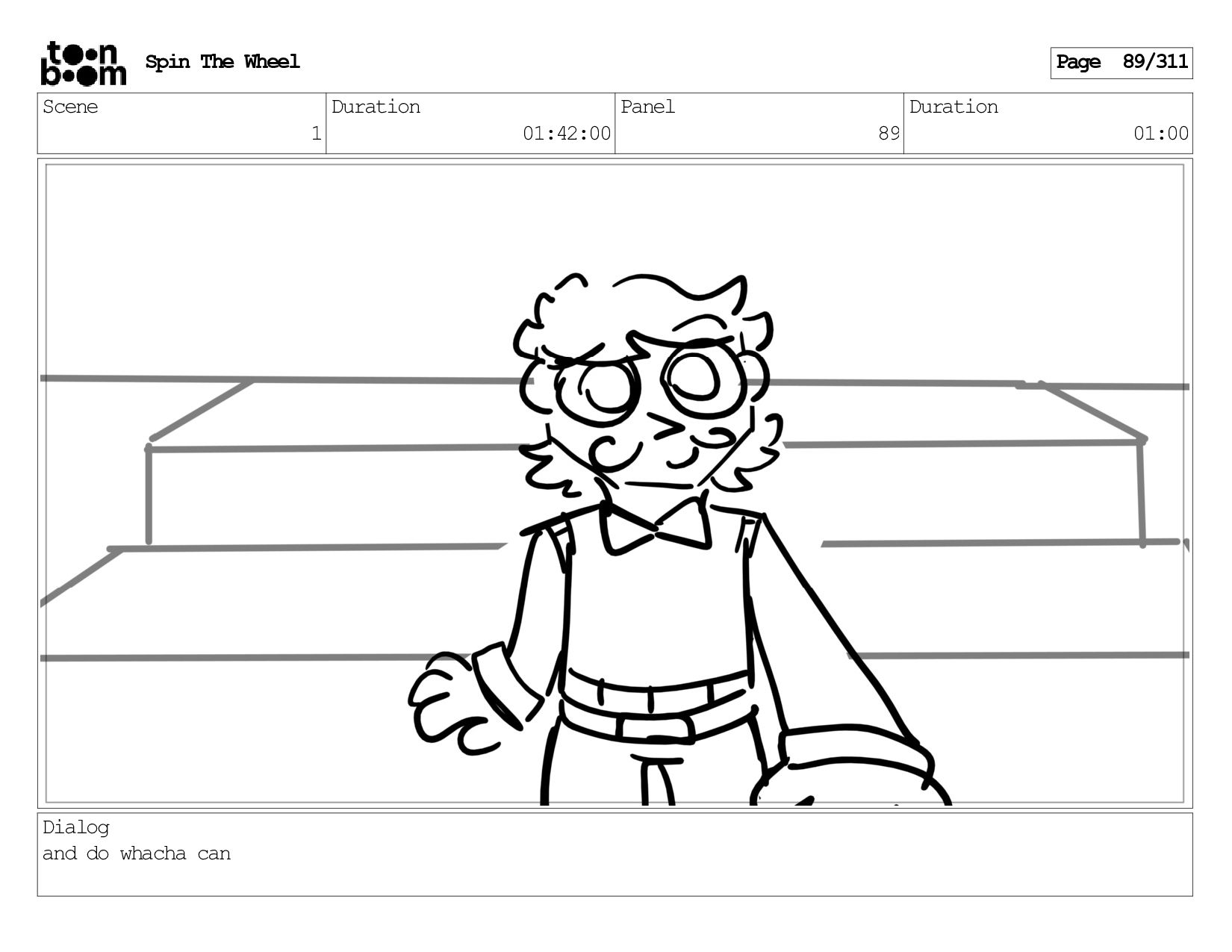This screenshot has height=952, width=1232.
Task: Select the 'Spin The Wheel' project title
Action: pyautogui.click(x=223, y=62)
